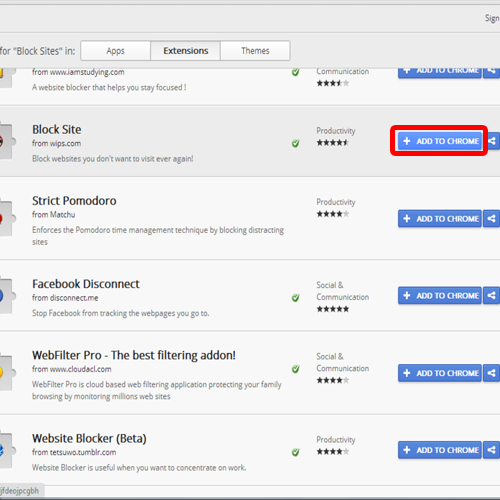Viewport: 500px width, 500px height.
Task: Open the Facebook Disconnect extension title
Action: click(x=86, y=284)
